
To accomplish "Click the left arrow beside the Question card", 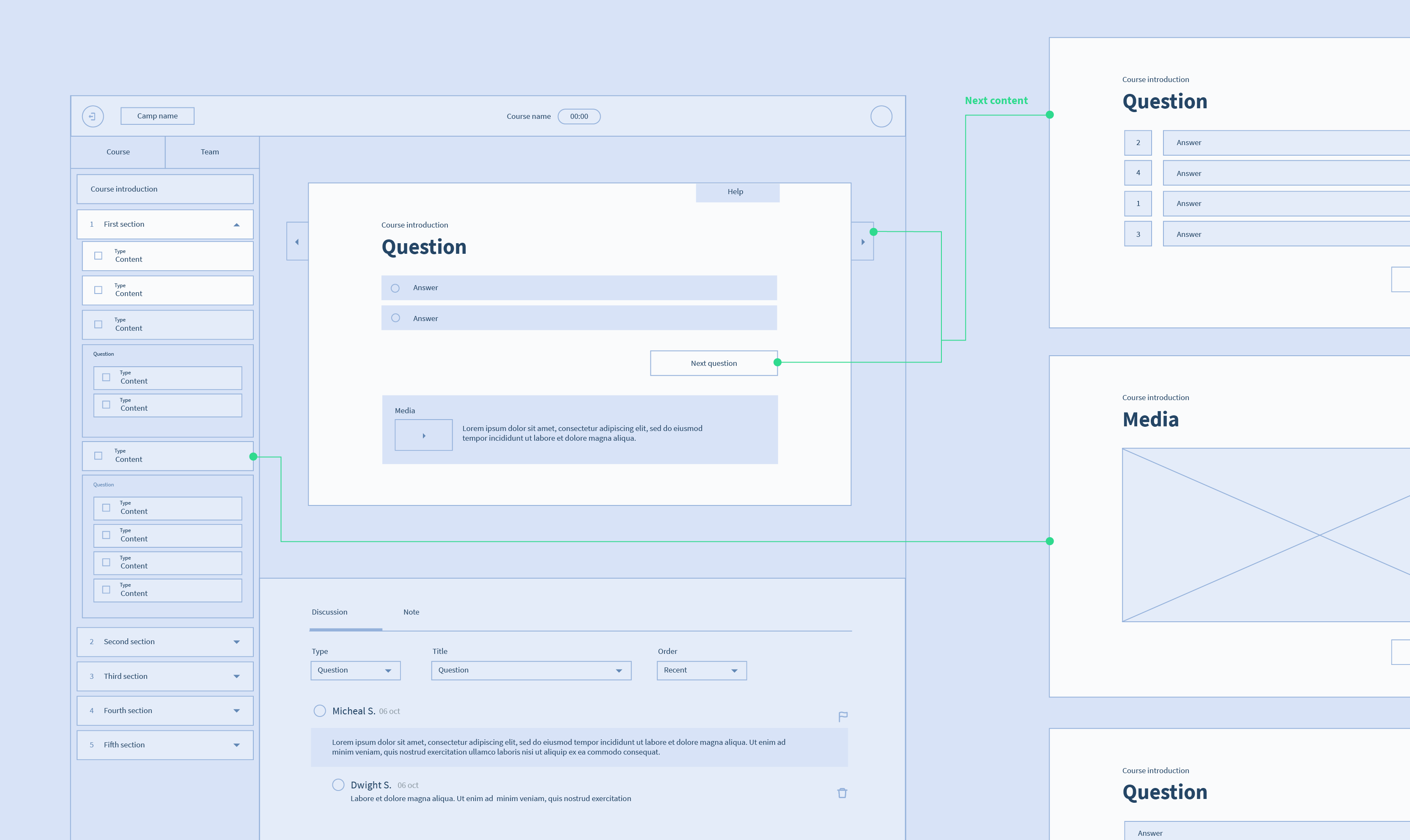I will tap(296, 241).
